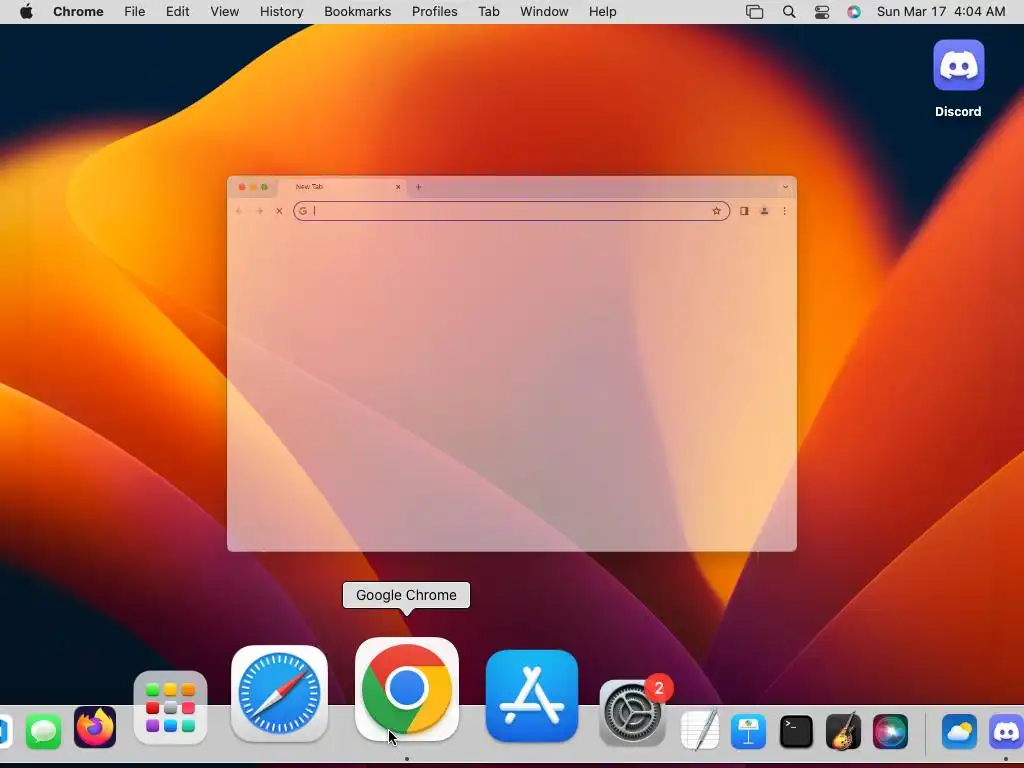Open the Chrome profile avatar menu
The height and width of the screenshot is (768, 1024).
(x=764, y=211)
